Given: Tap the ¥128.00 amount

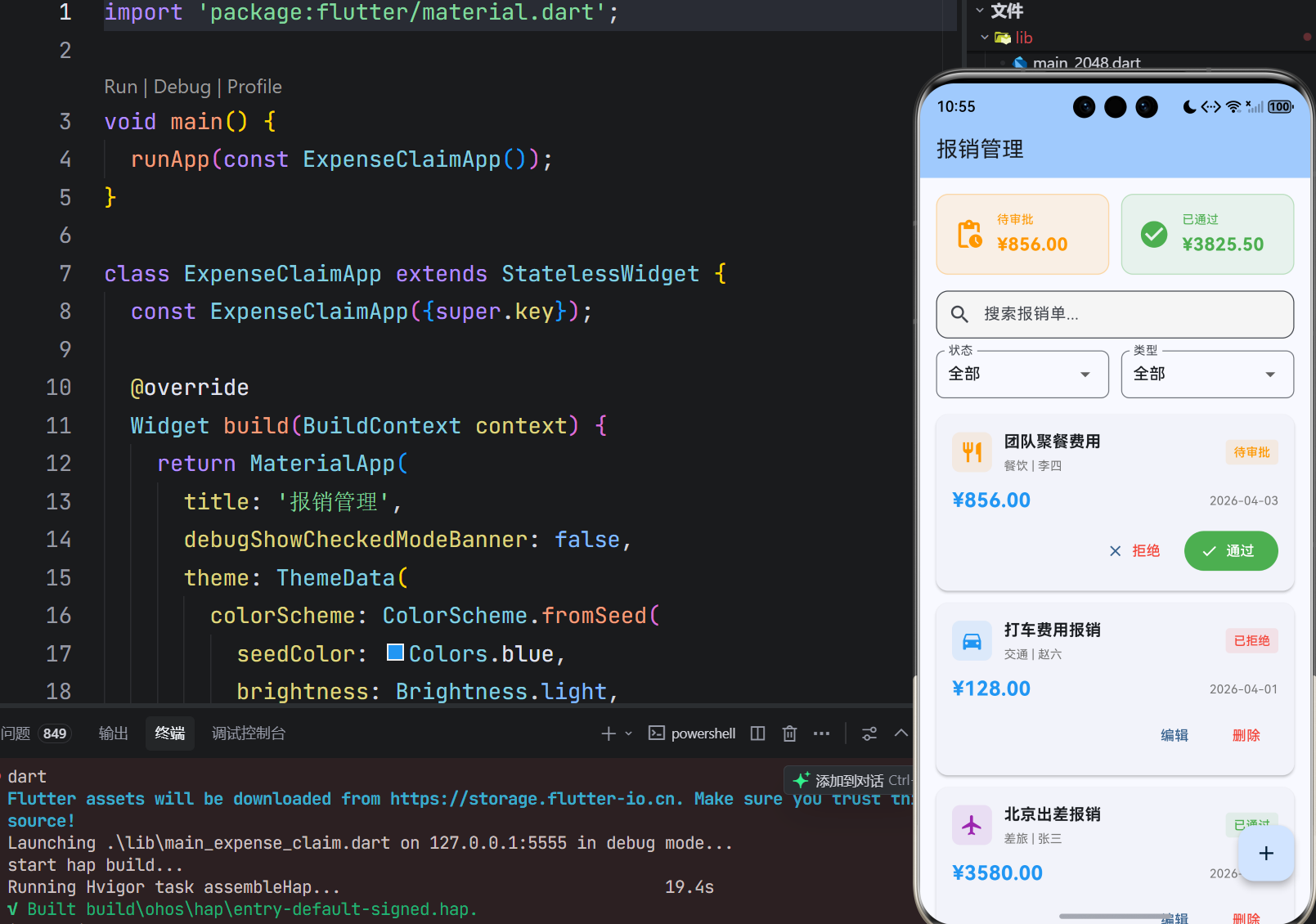Looking at the screenshot, I should pyautogui.click(x=991, y=689).
